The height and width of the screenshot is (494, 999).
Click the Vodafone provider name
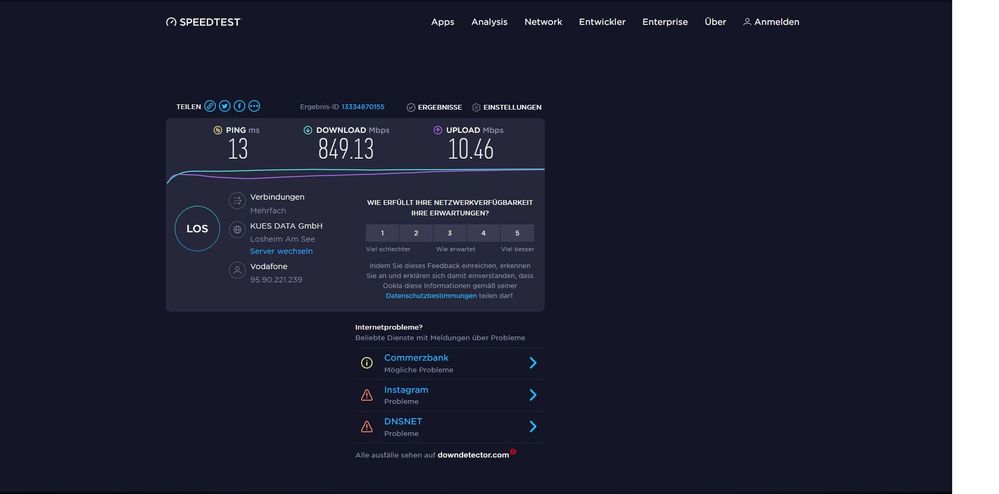pos(269,266)
